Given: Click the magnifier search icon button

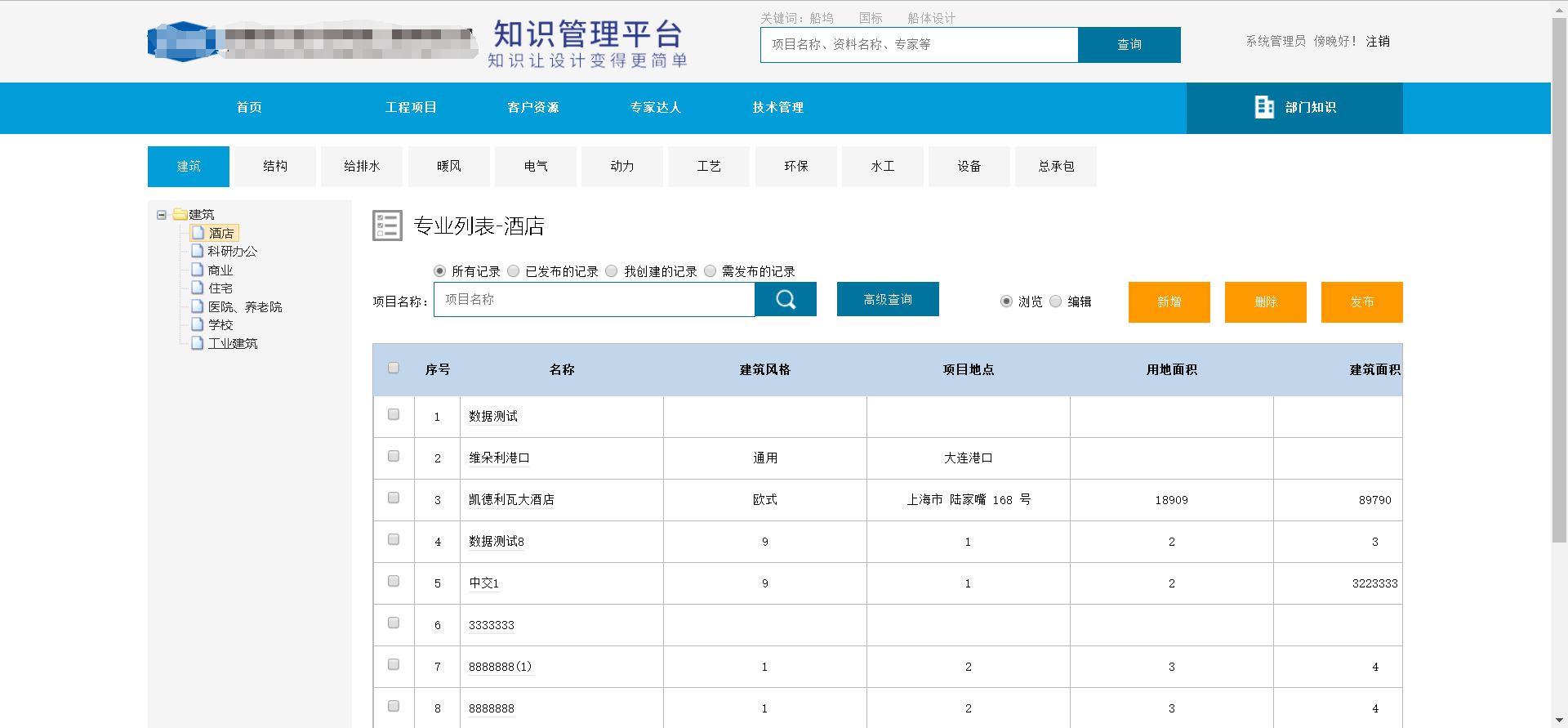Looking at the screenshot, I should (x=786, y=299).
